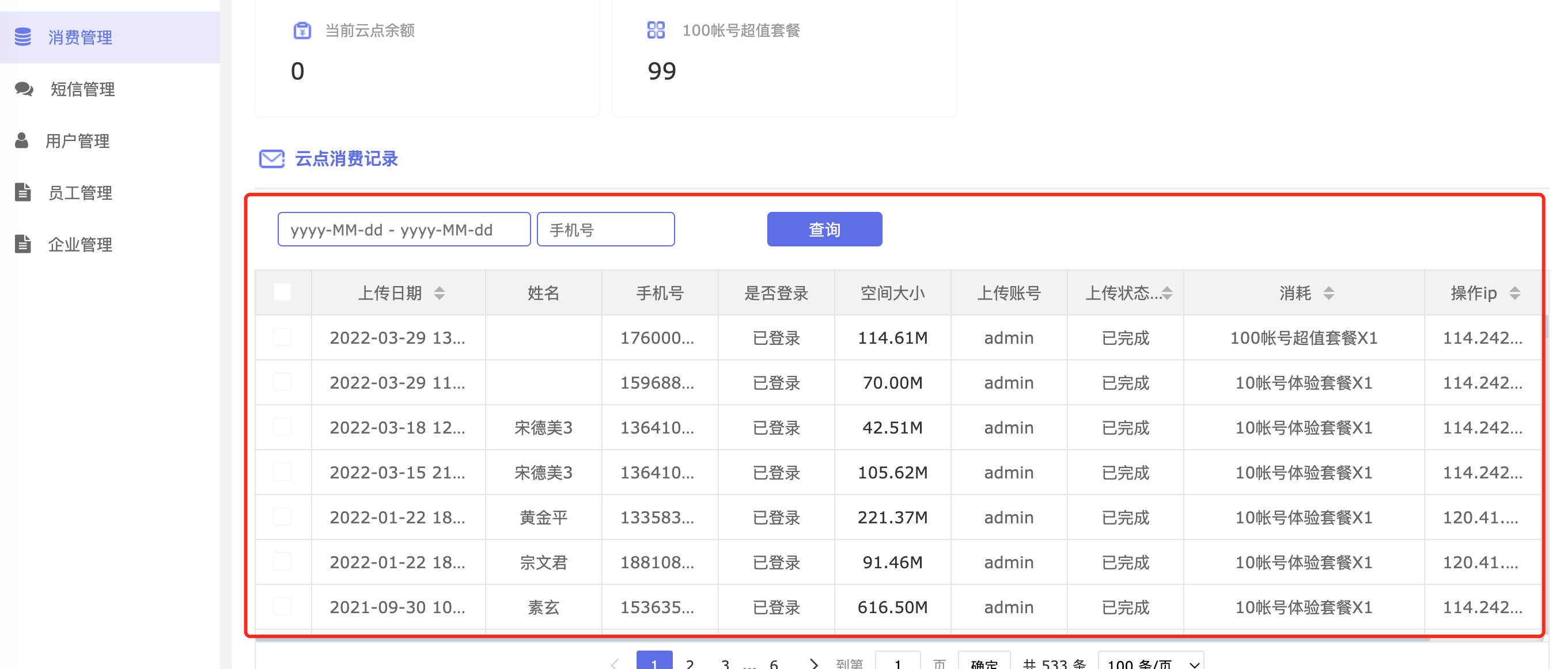Sort by 上传日期 column arrows
The image size is (1568, 669).
tap(440, 293)
